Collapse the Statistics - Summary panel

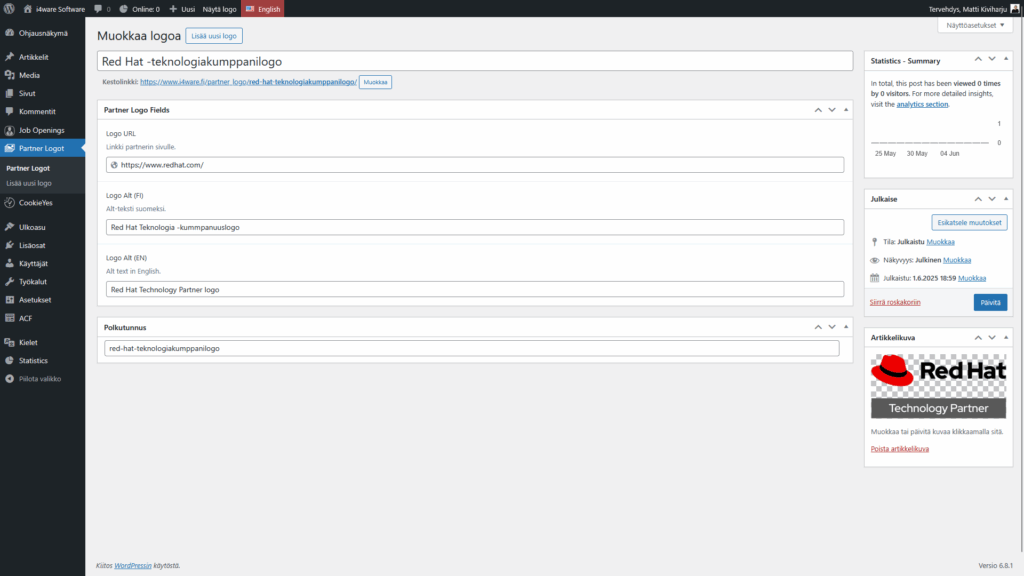[1006, 59]
